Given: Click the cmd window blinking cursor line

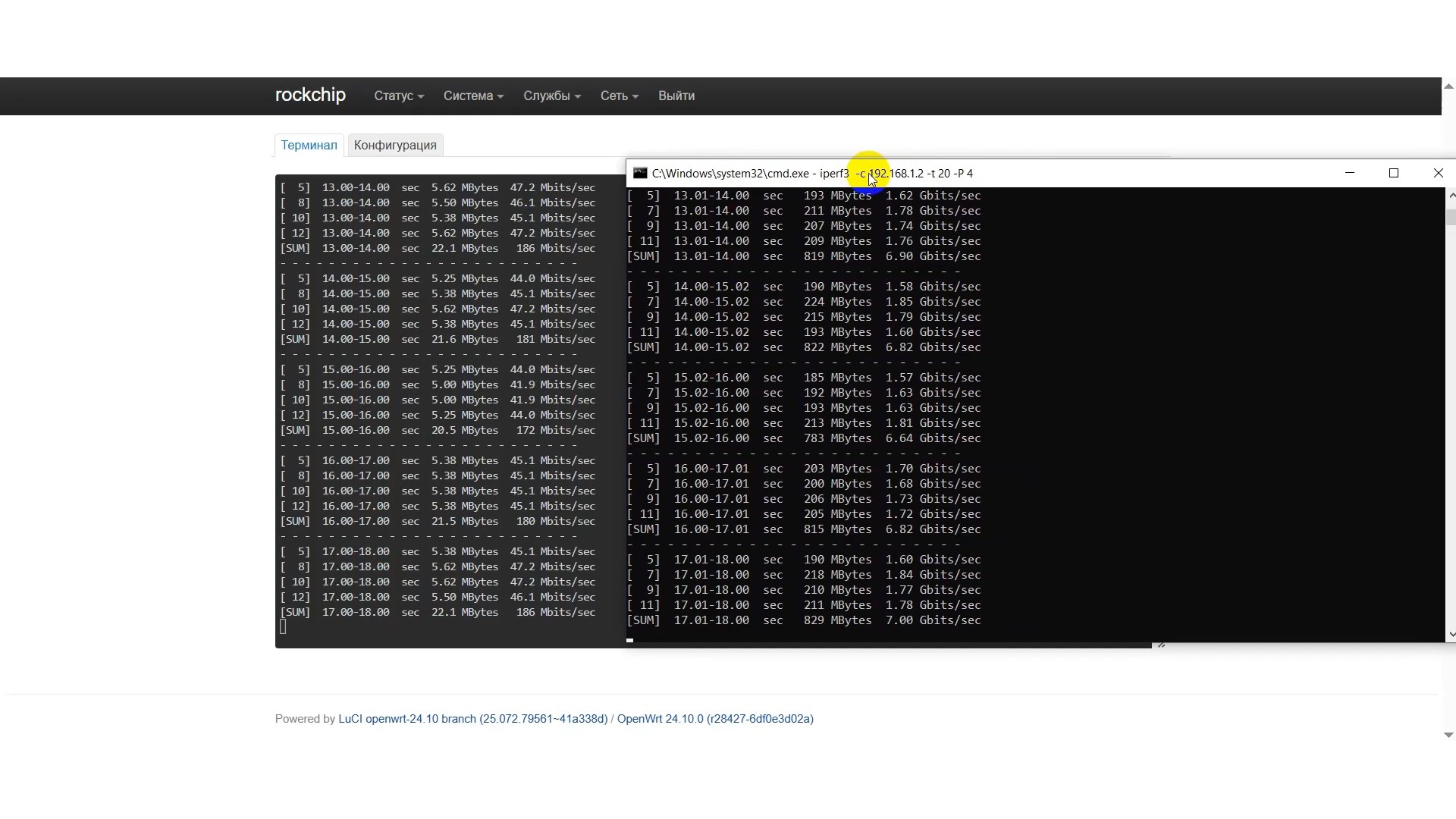Looking at the screenshot, I should pyautogui.click(x=629, y=640).
